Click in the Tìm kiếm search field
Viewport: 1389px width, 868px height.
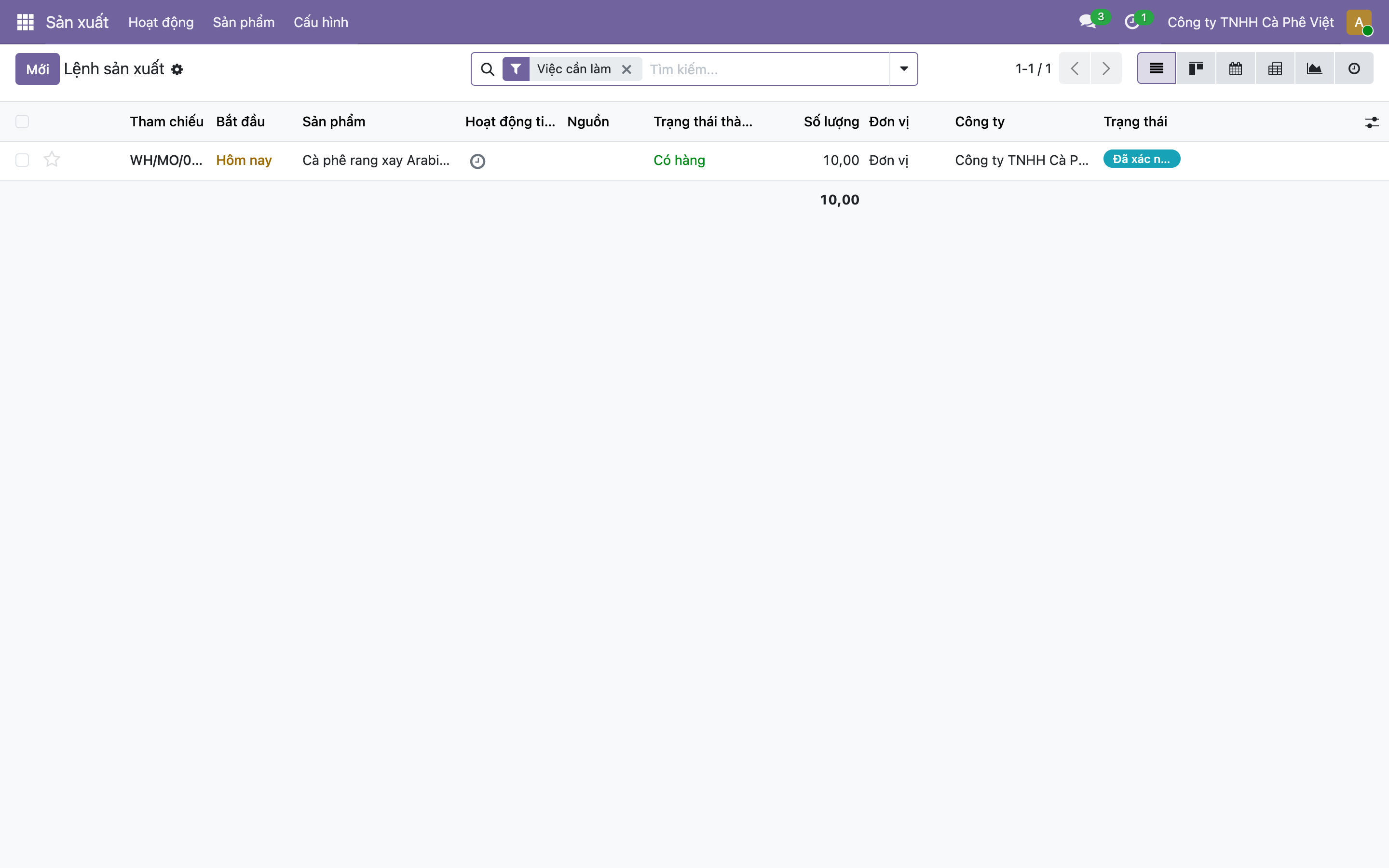(x=768, y=69)
